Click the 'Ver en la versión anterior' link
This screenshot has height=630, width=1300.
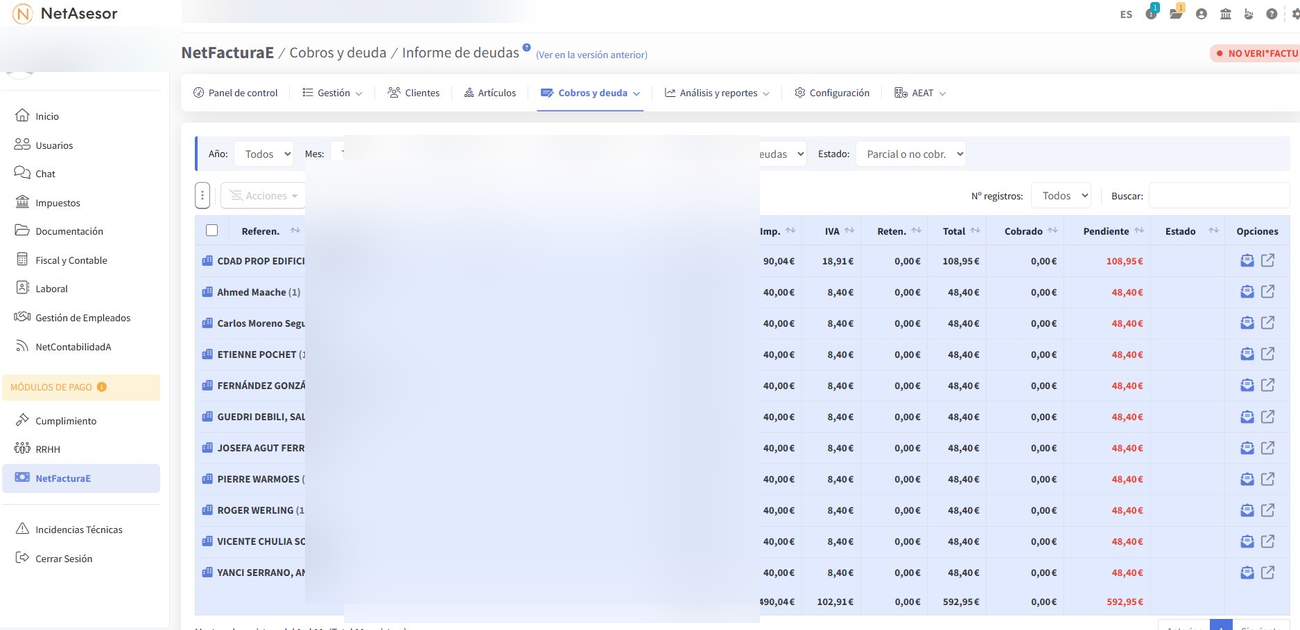591,55
